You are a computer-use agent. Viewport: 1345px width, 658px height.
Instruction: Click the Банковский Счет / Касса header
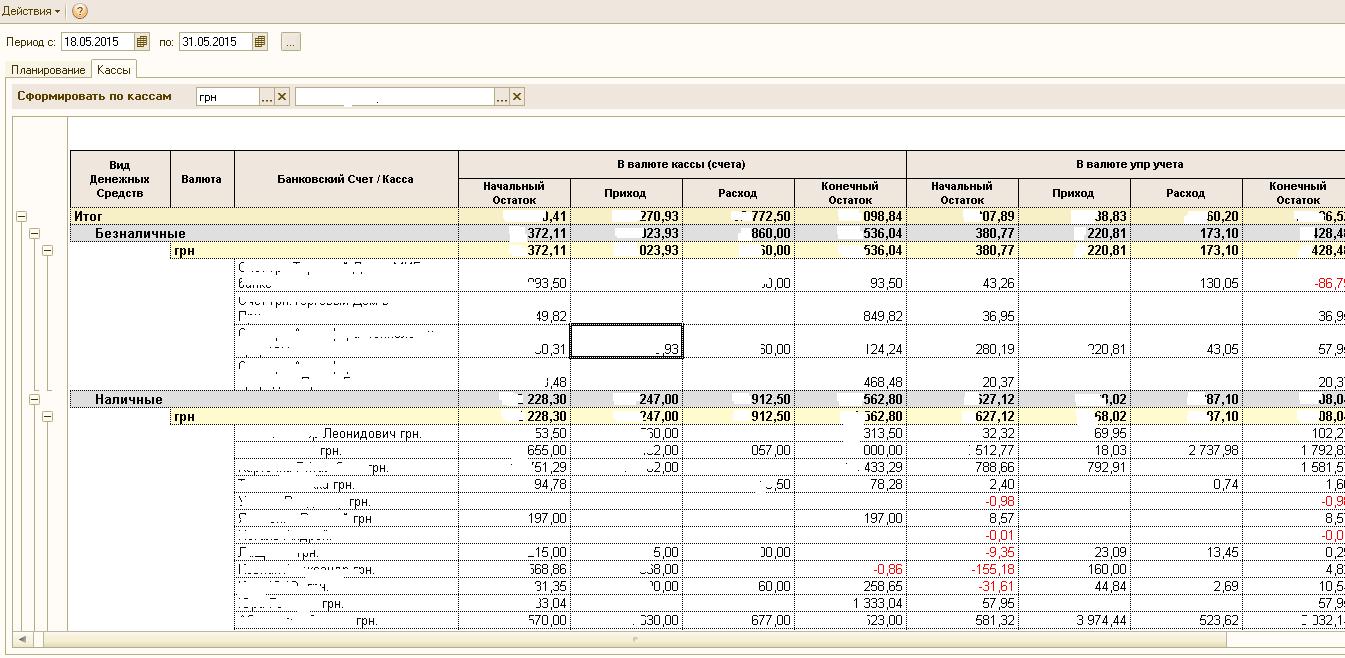(346, 179)
